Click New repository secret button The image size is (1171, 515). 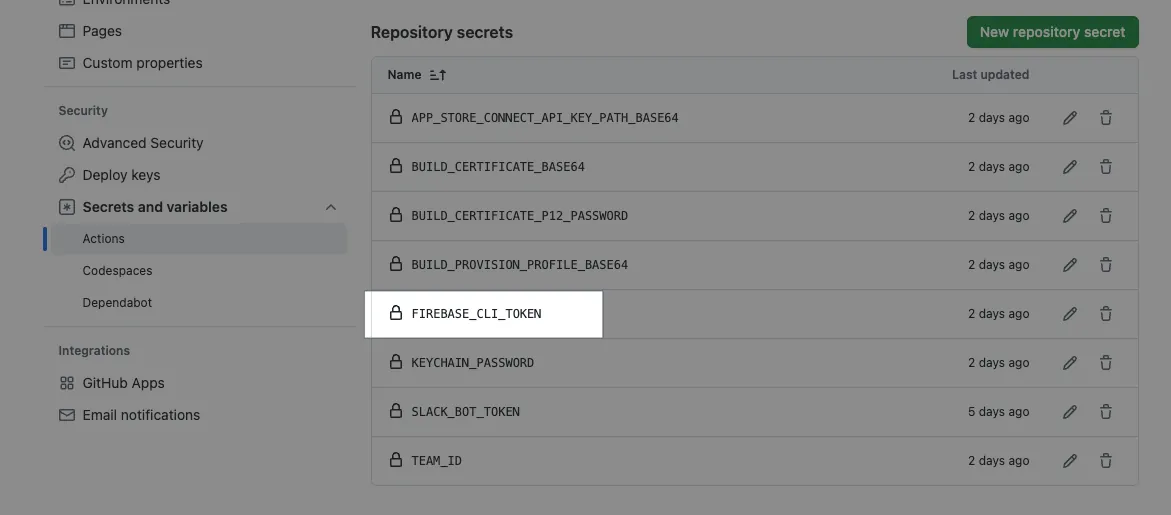coord(1052,32)
